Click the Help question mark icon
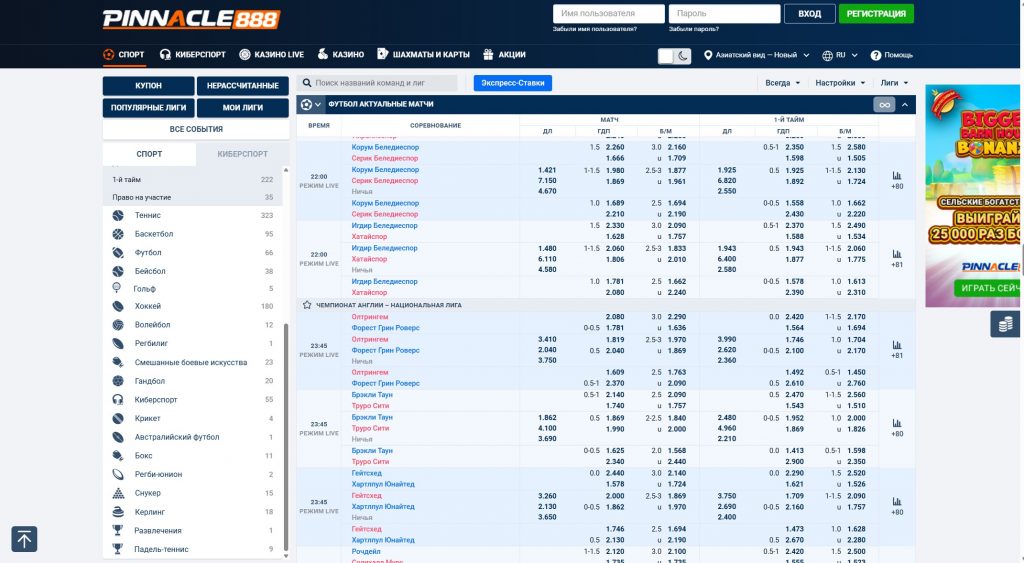Screen dimensions: 1024x563 876,55
